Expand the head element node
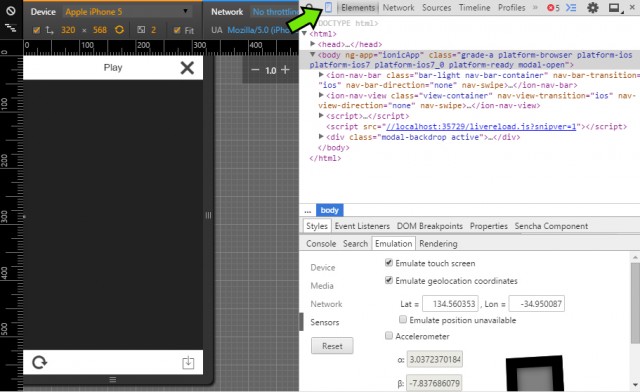640x392 pixels. point(313,44)
